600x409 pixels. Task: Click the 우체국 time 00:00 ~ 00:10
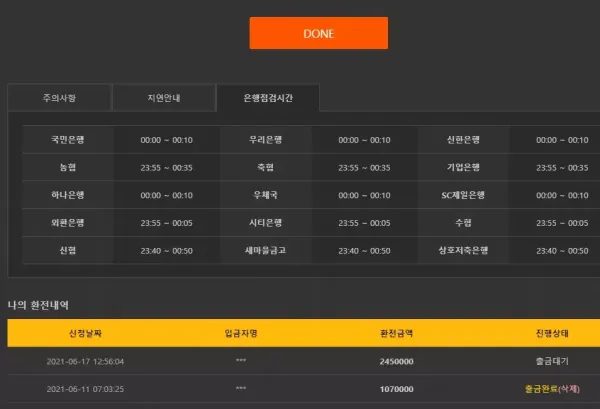[364, 195]
